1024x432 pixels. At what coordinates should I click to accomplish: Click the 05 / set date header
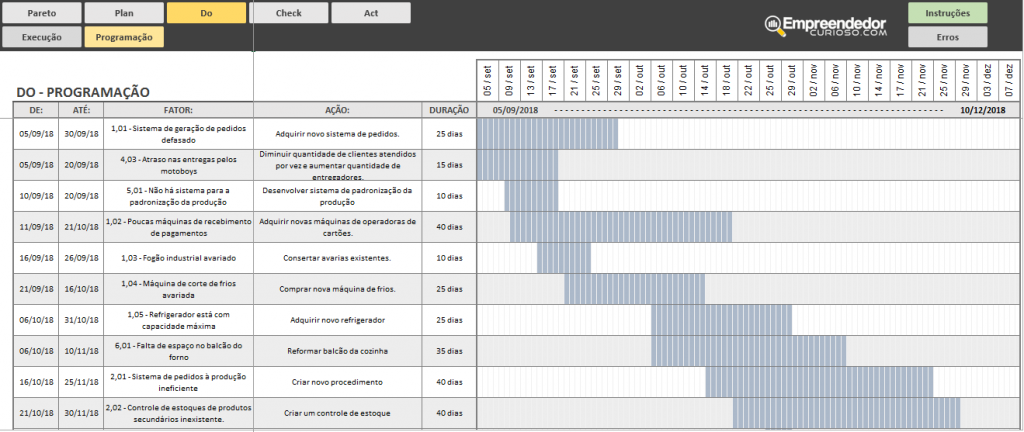488,81
